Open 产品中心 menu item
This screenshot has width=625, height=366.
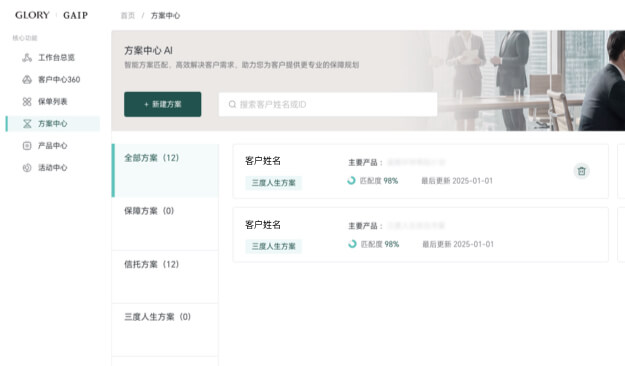[53, 146]
